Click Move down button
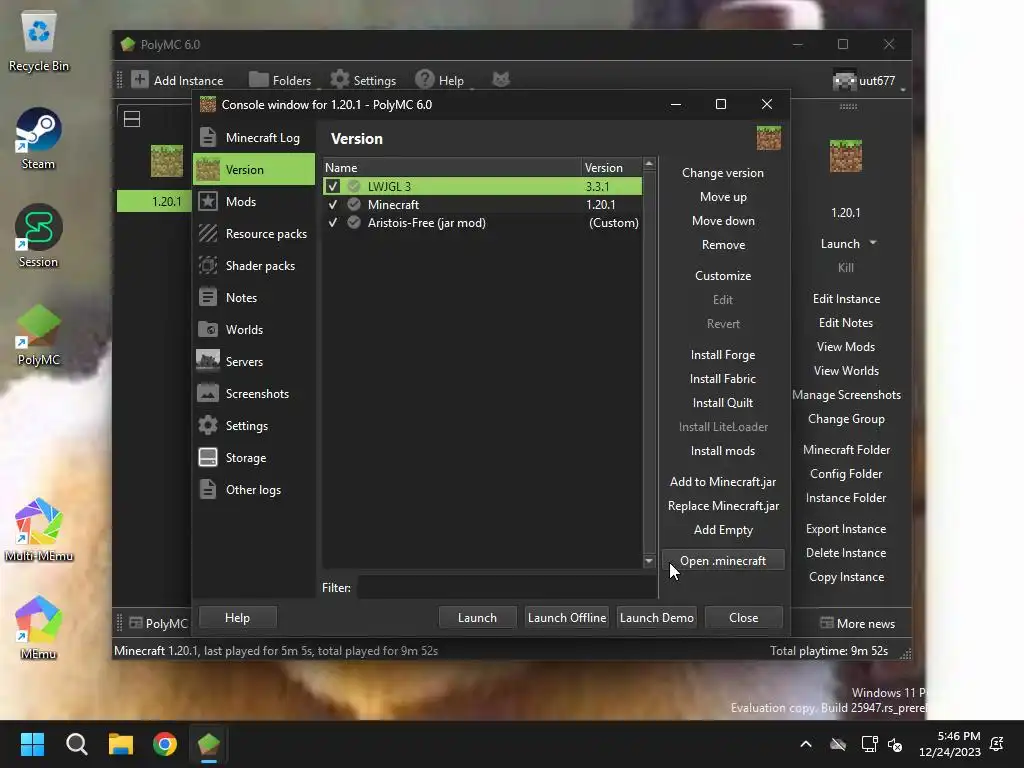This screenshot has width=1024, height=768. pos(723,221)
